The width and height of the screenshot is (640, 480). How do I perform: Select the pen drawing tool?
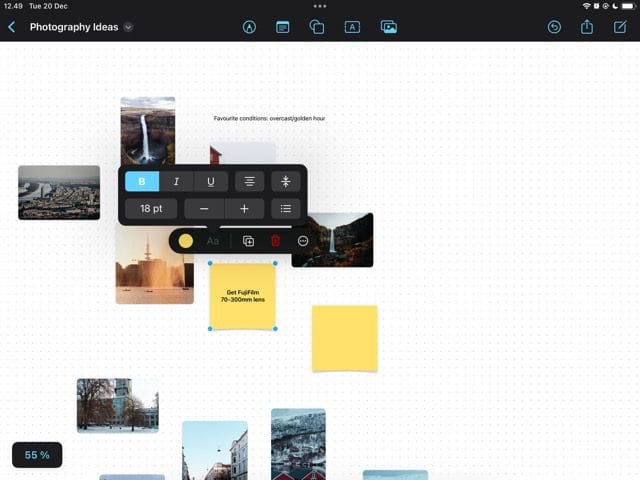coord(249,27)
